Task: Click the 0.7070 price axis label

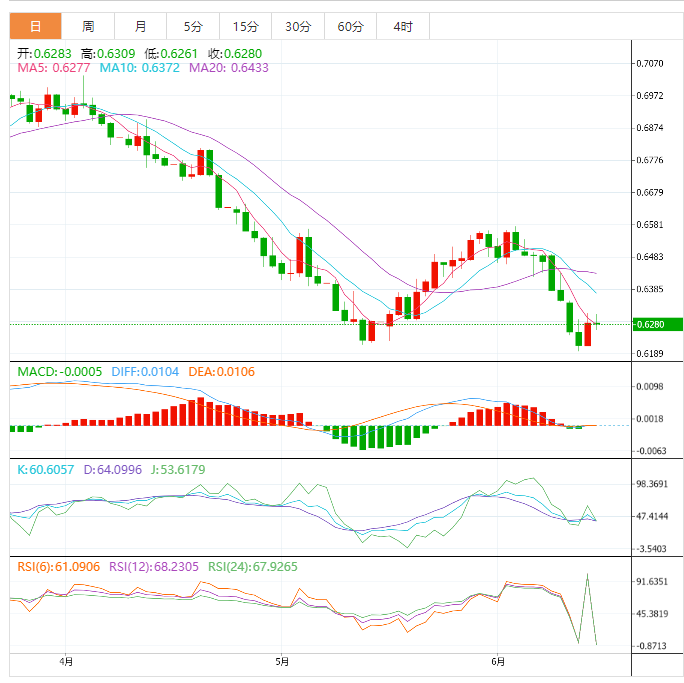Action: (650, 64)
